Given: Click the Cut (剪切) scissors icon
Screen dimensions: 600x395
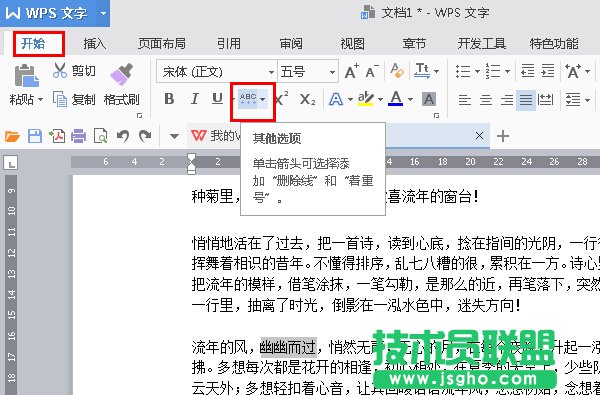Looking at the screenshot, I should pyautogui.click(x=60, y=71).
